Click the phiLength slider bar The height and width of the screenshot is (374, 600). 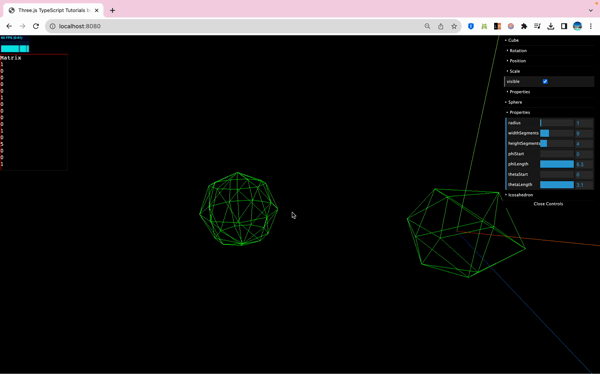tap(557, 164)
